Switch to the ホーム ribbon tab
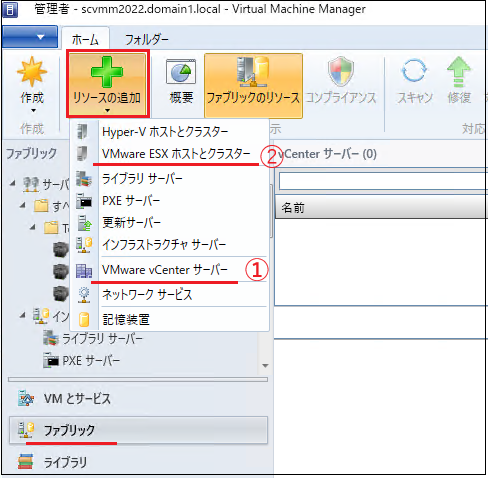Screen dimensions: 488x478 click(85, 40)
